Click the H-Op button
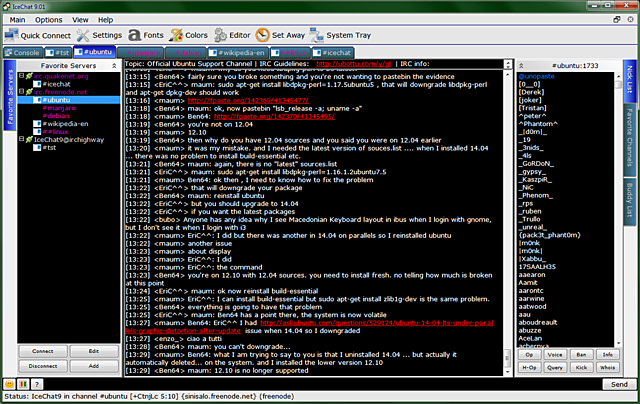This screenshot has height=404, width=640. (x=529, y=368)
